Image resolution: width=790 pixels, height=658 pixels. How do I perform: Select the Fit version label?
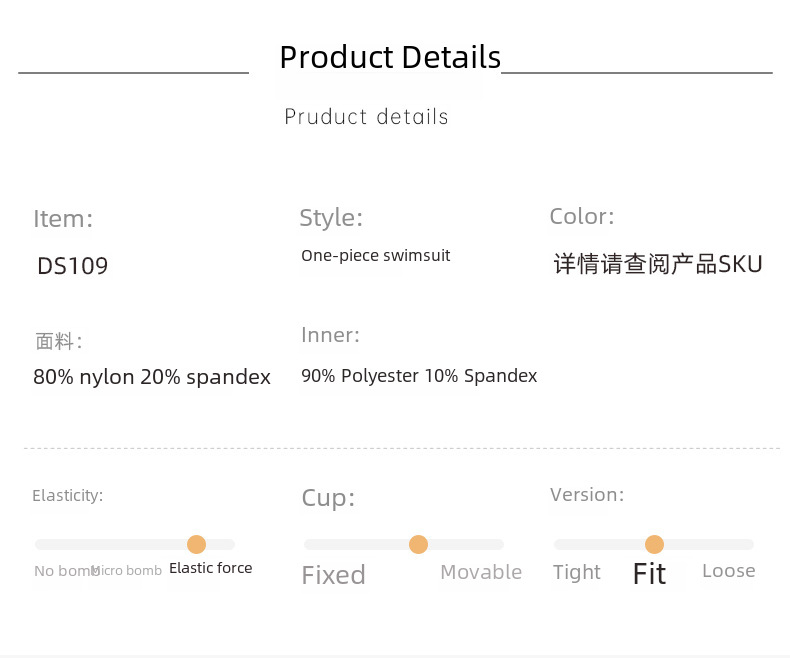point(649,573)
